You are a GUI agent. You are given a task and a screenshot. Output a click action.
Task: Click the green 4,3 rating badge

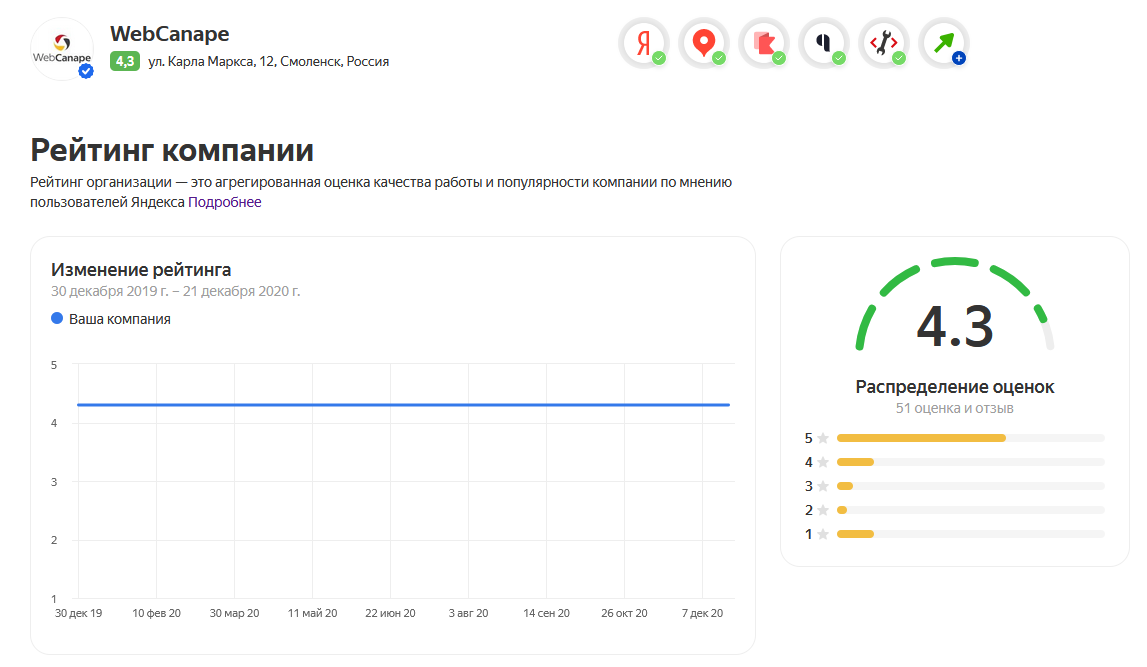(x=124, y=61)
